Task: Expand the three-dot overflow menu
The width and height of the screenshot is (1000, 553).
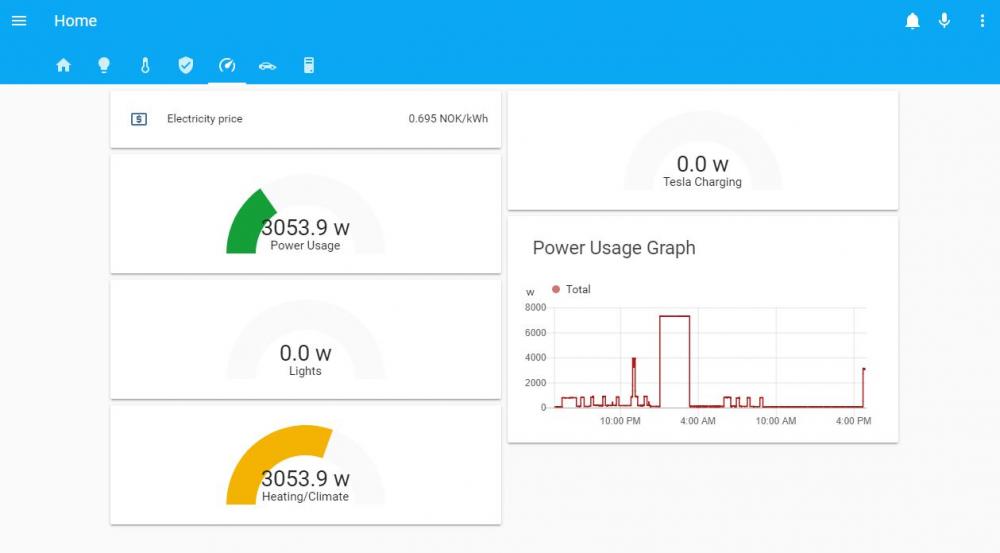Action: point(982,21)
